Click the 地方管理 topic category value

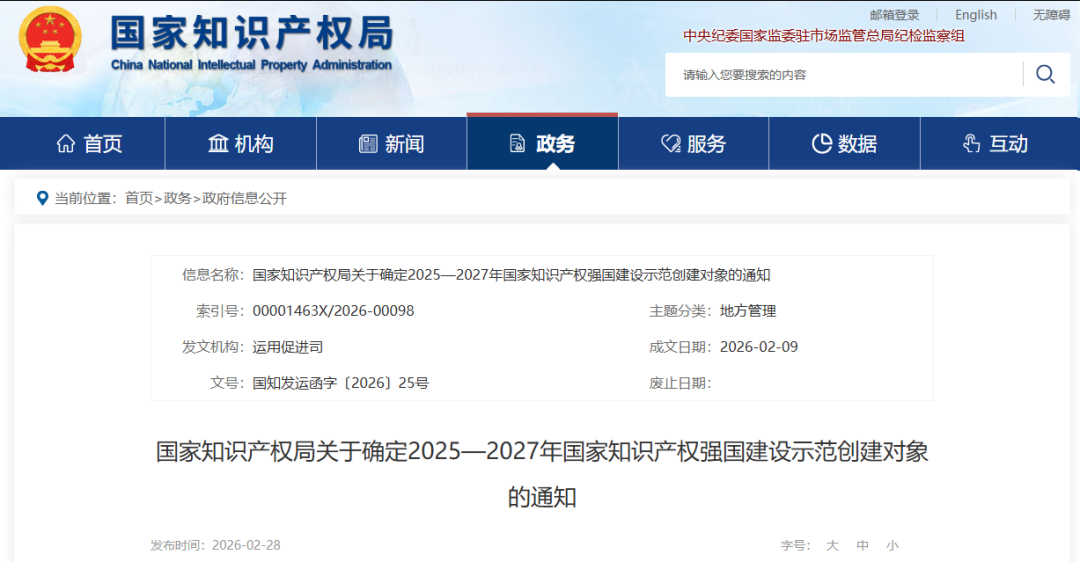pyautogui.click(x=748, y=311)
